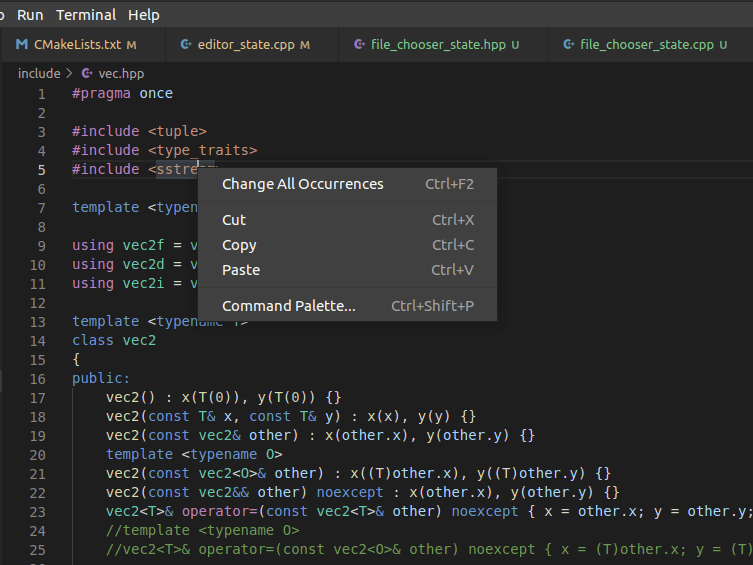Click the CMake file icon on CMakeLists.txt tab
The height and width of the screenshot is (565, 753).
click(x=22, y=44)
